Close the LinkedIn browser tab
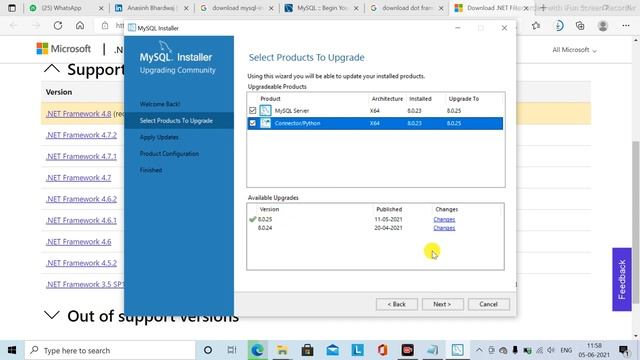The height and width of the screenshot is (360, 640). tap(186, 8)
